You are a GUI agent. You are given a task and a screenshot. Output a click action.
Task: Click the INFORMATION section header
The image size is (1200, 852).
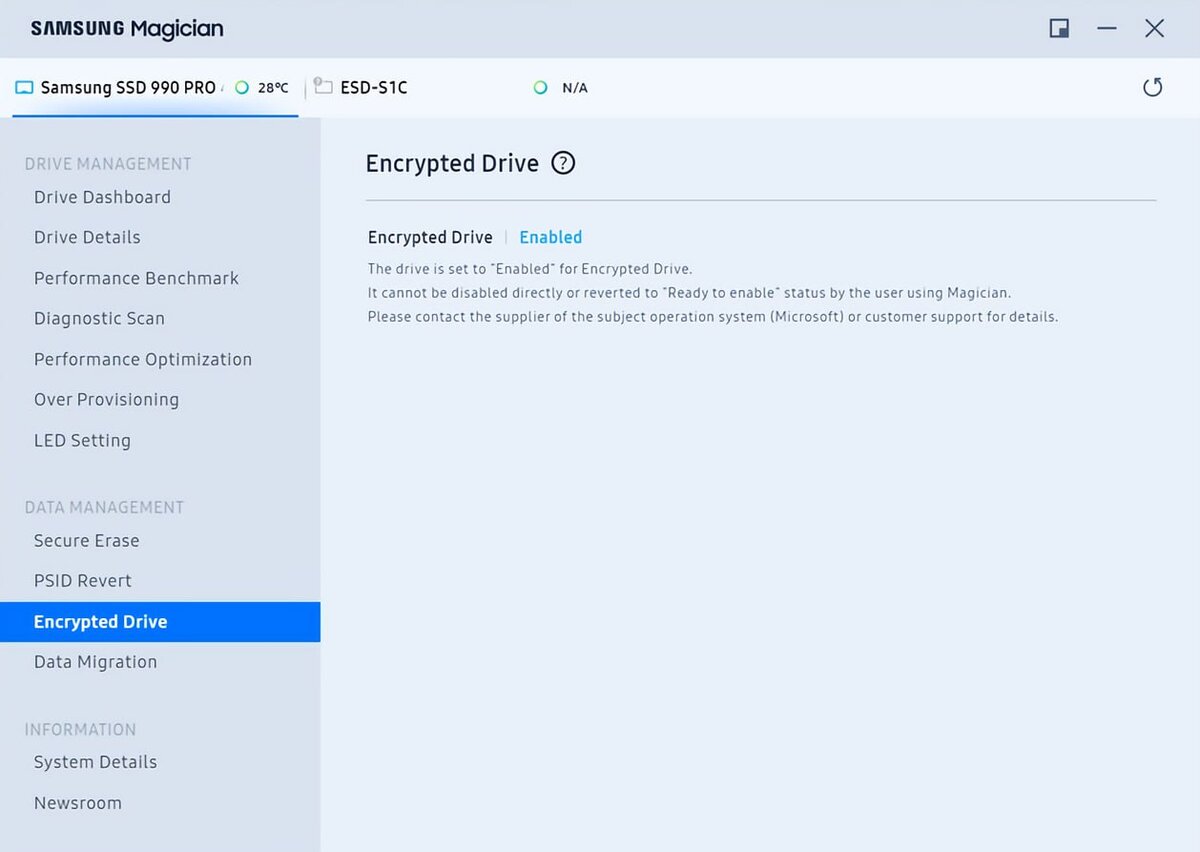click(80, 729)
